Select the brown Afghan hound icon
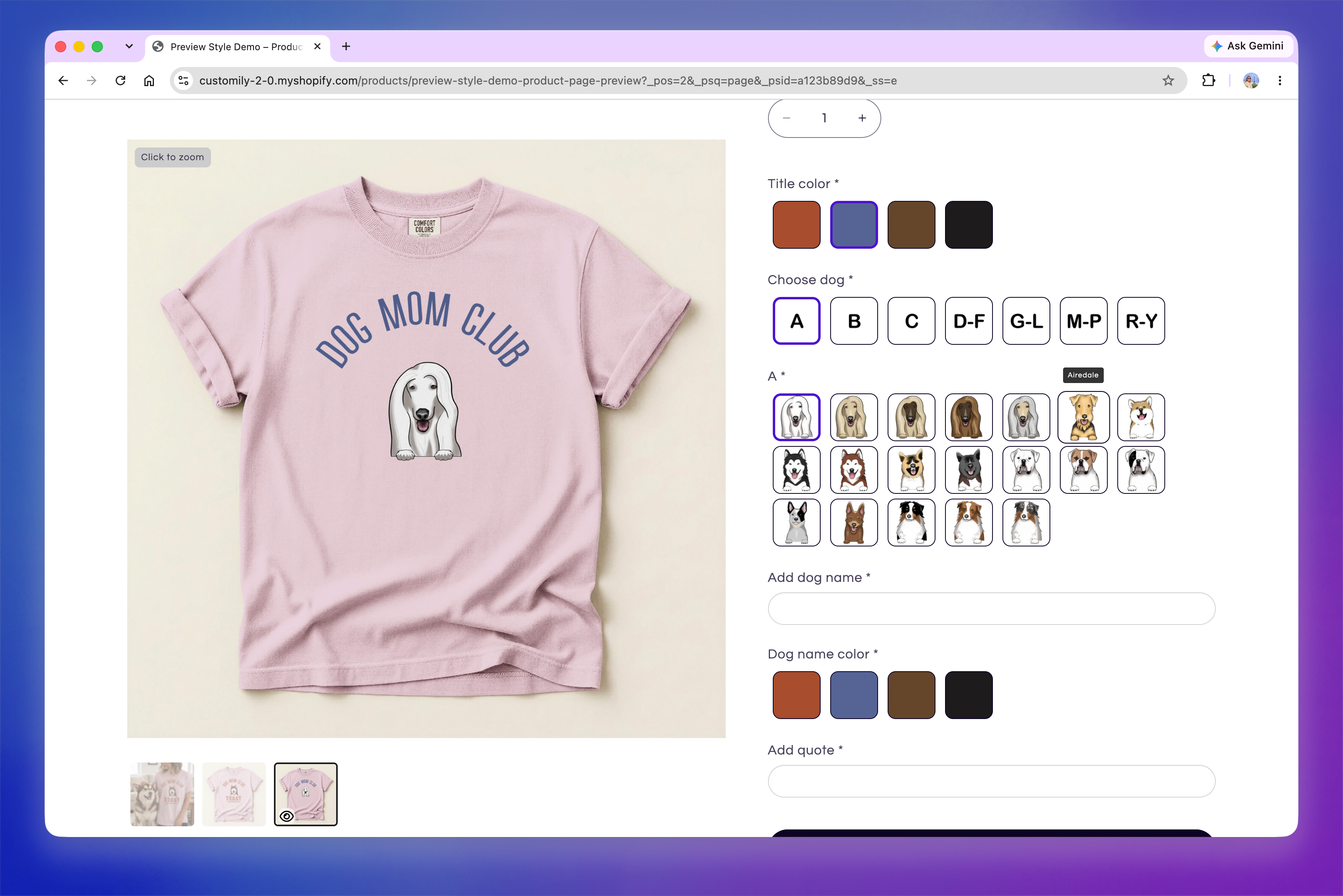 pos(969,417)
